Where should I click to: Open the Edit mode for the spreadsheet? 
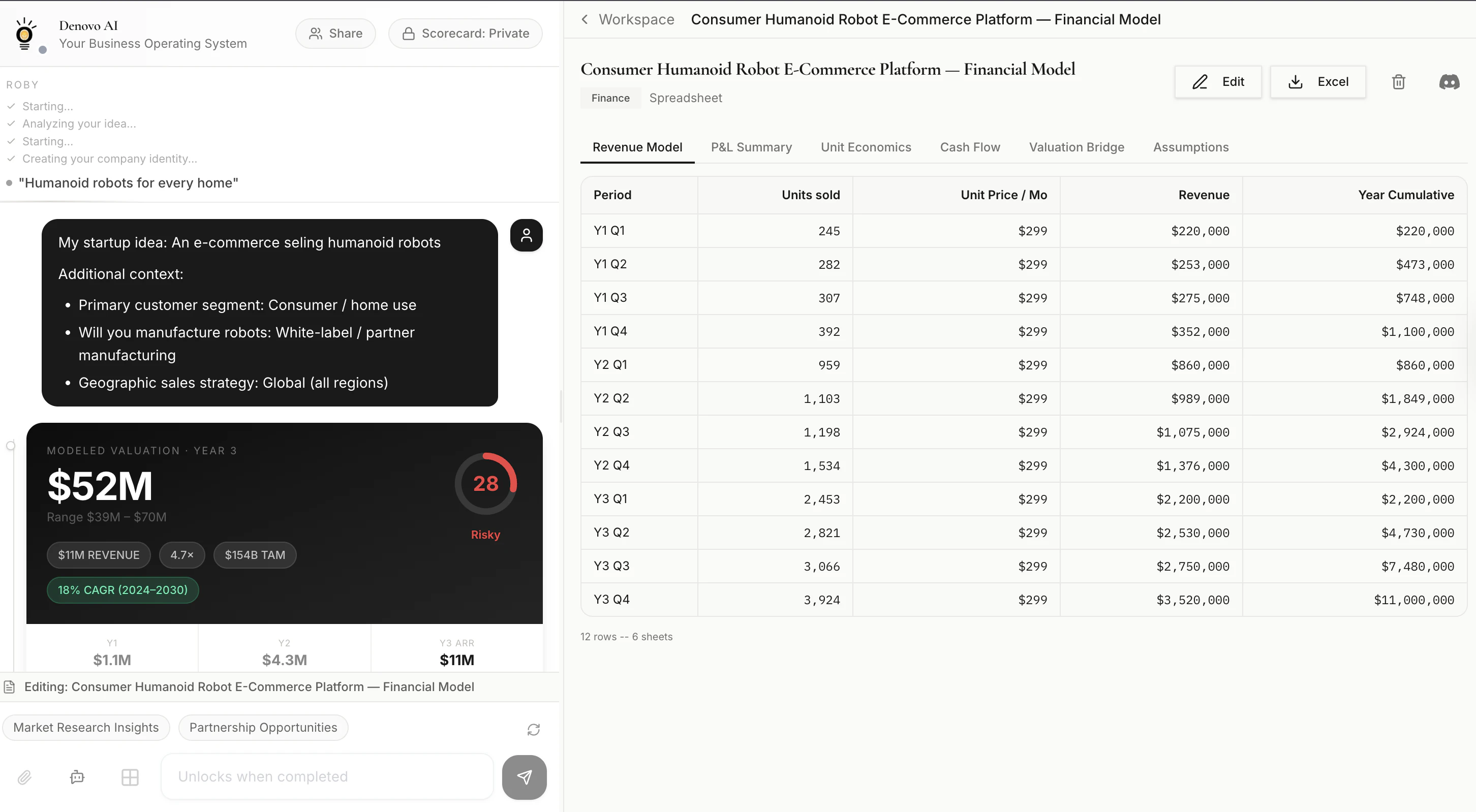point(1218,82)
